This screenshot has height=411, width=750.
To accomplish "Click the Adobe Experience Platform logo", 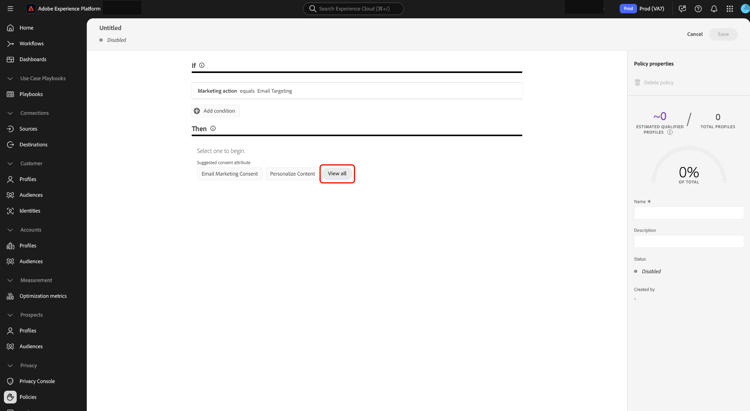I will (x=31, y=9).
